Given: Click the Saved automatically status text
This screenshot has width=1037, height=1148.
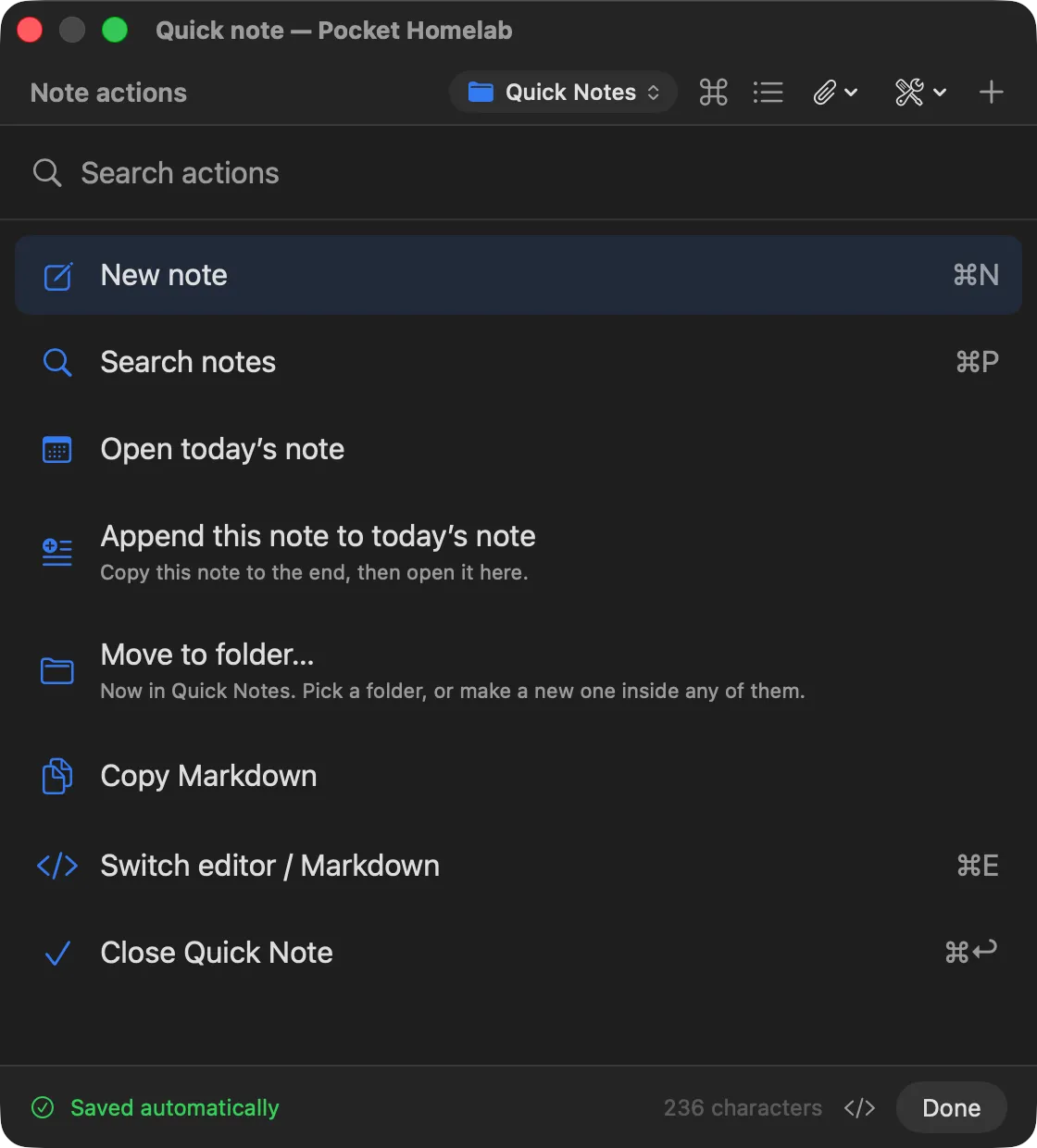Looking at the screenshot, I should click(174, 1107).
